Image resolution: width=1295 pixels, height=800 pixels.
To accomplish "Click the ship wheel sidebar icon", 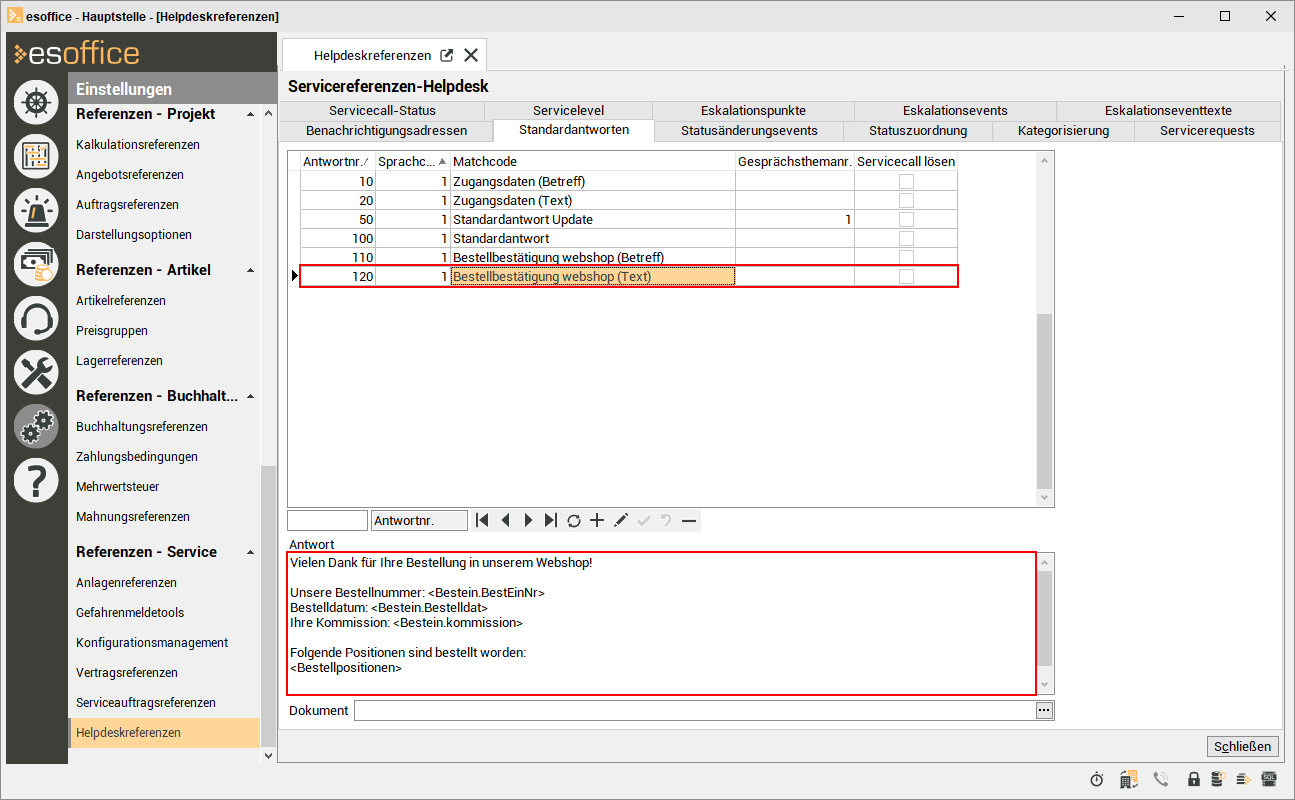I will 36,103.
